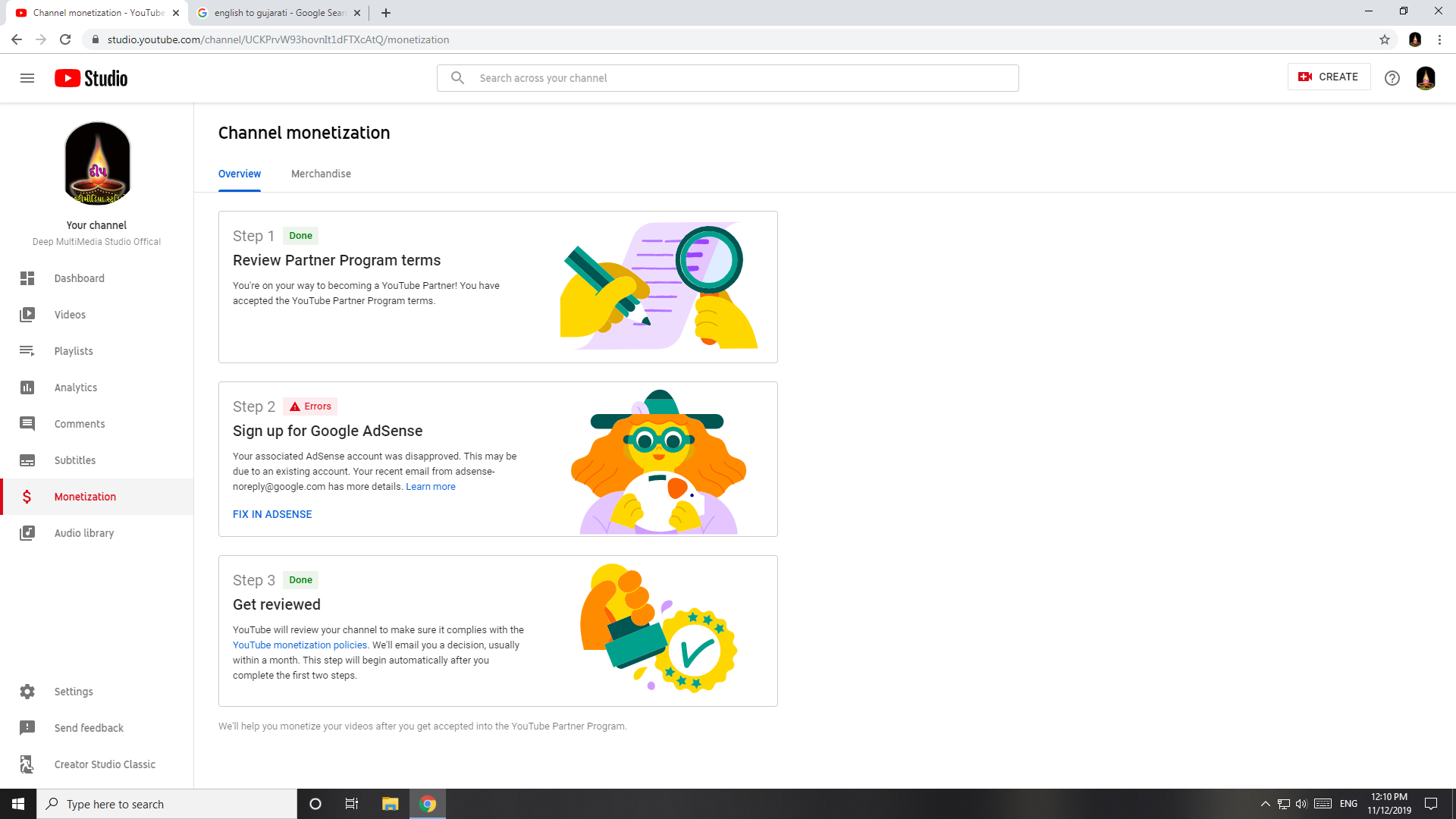Bookmark this page with star icon
Viewport: 1456px width, 819px height.
[1385, 39]
